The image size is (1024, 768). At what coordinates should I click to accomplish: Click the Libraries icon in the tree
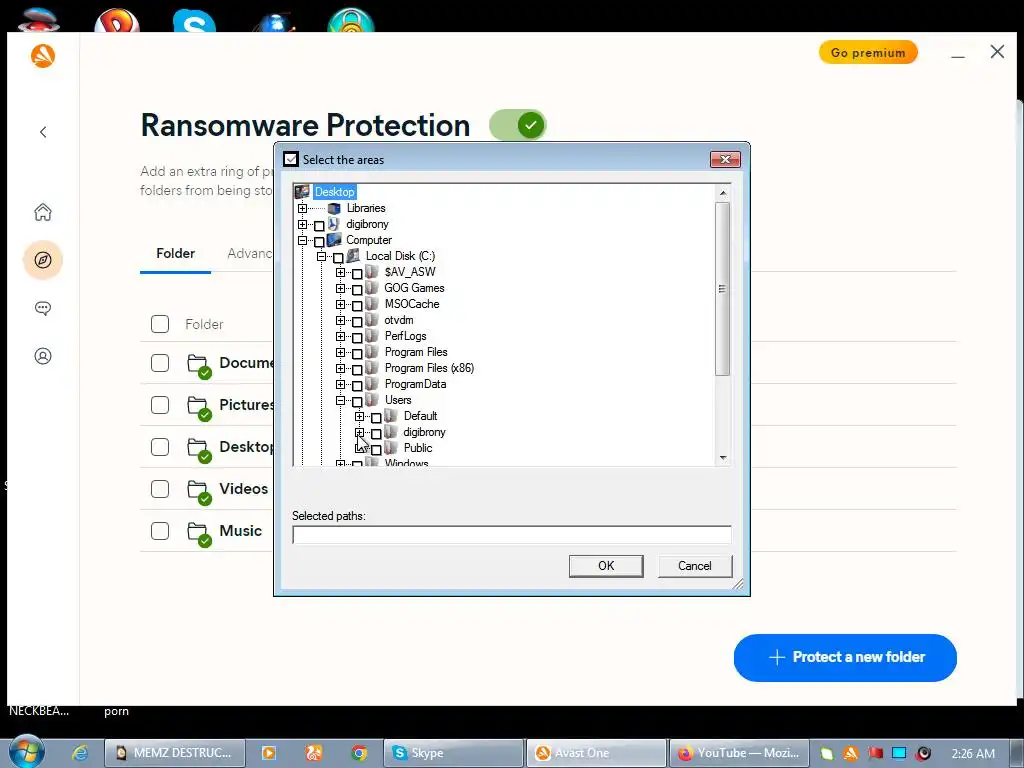[334, 208]
